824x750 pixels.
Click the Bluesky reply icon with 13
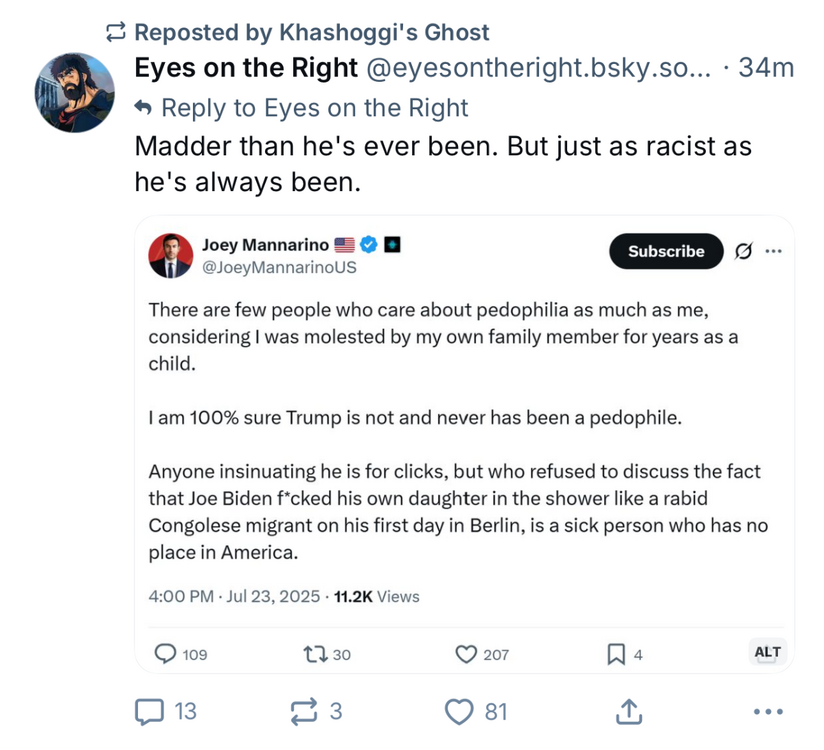point(150,712)
